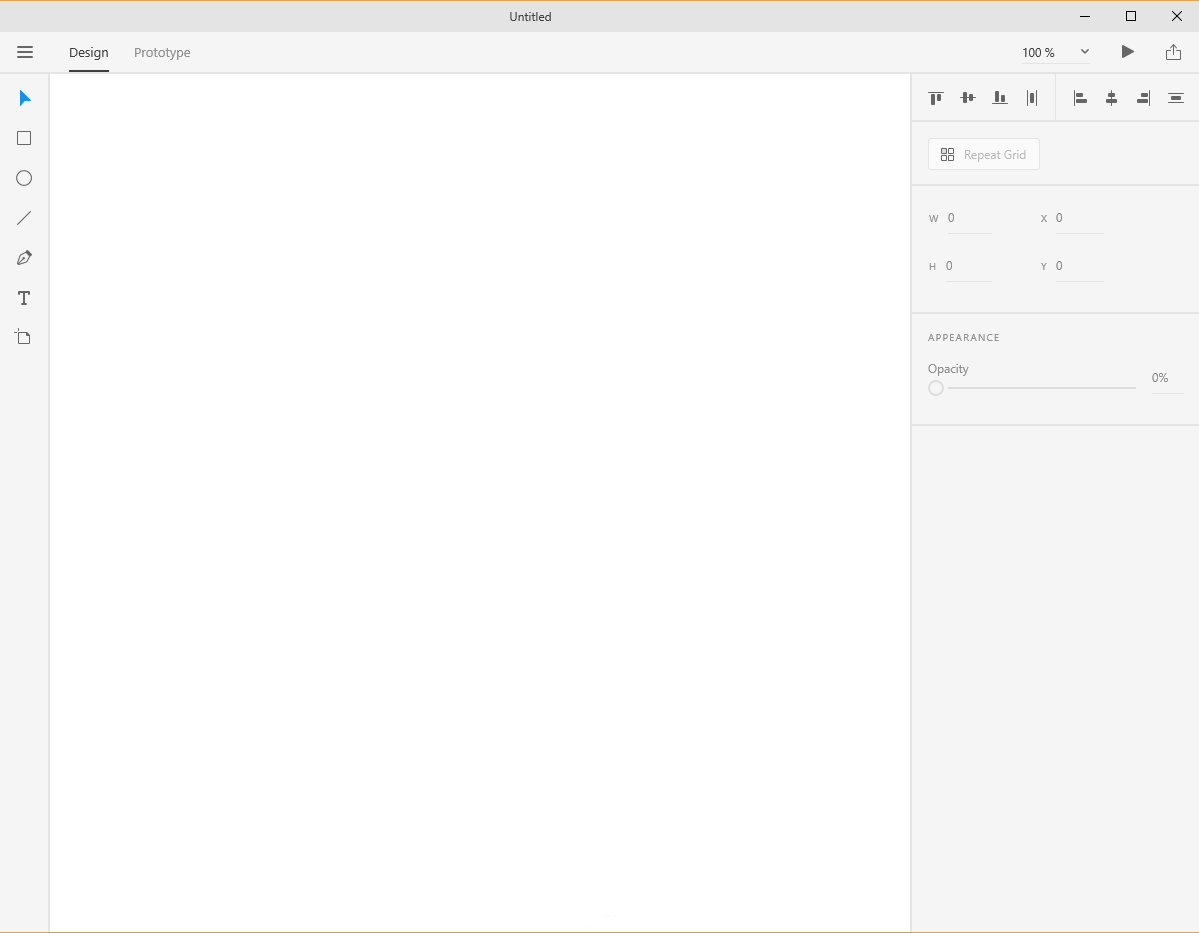
Task: Click the align top icon
Action: (936, 97)
